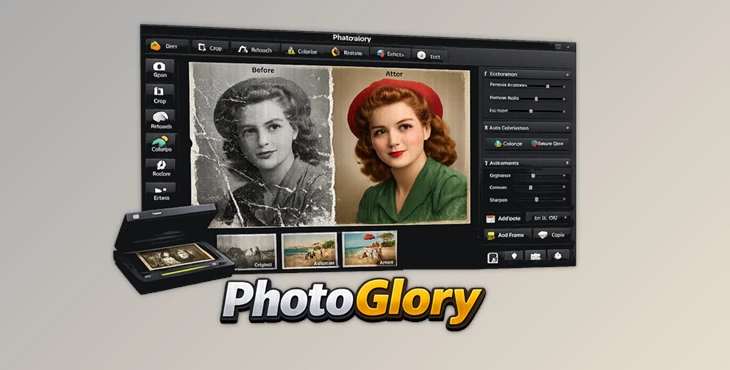Switch to the Retouch tab in top toolbar
This screenshot has height=370, width=730.
(255, 49)
